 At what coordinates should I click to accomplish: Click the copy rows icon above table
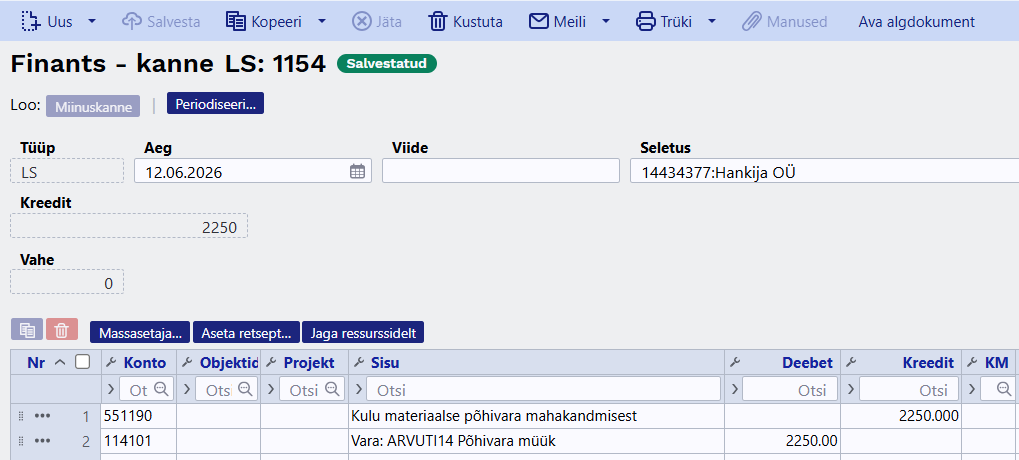tap(27, 330)
